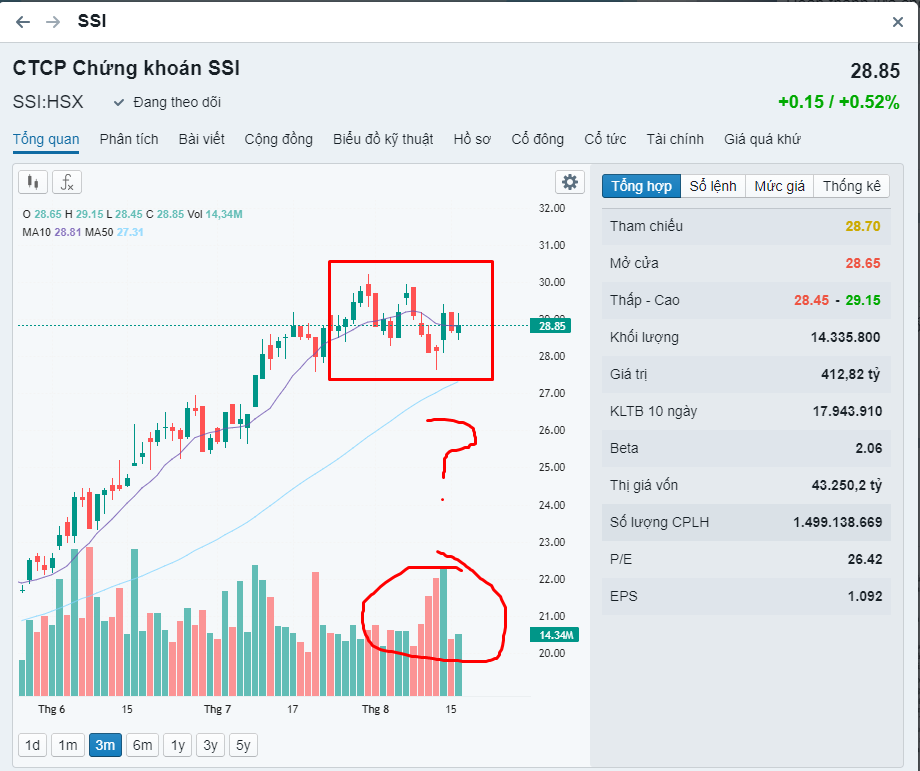Viewport: 920px width, 771px height.
Task: Open the candlestick chart type selector
Action: click(x=33, y=182)
